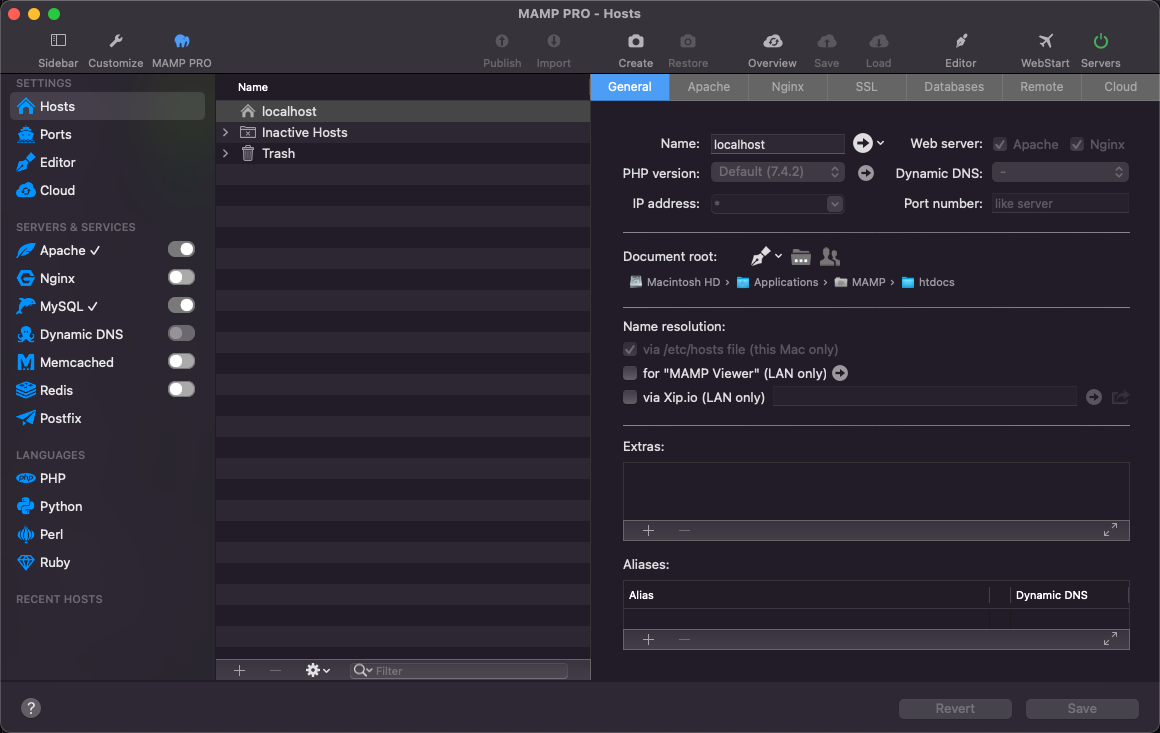Click the open-host arrow beside Name field
Image resolution: width=1160 pixels, height=733 pixels.
coord(863,143)
